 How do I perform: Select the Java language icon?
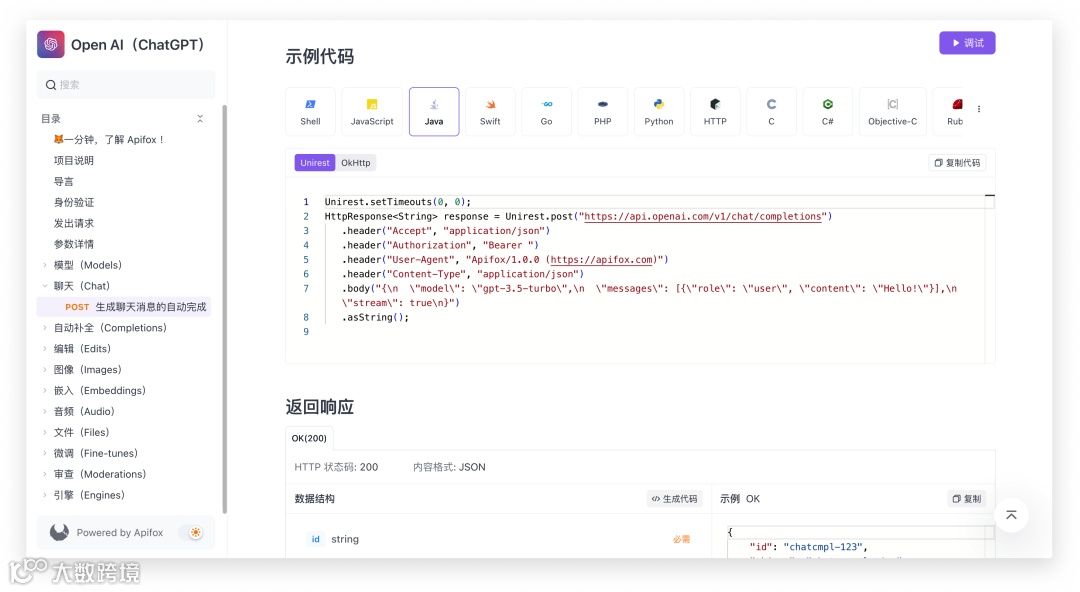tap(434, 104)
